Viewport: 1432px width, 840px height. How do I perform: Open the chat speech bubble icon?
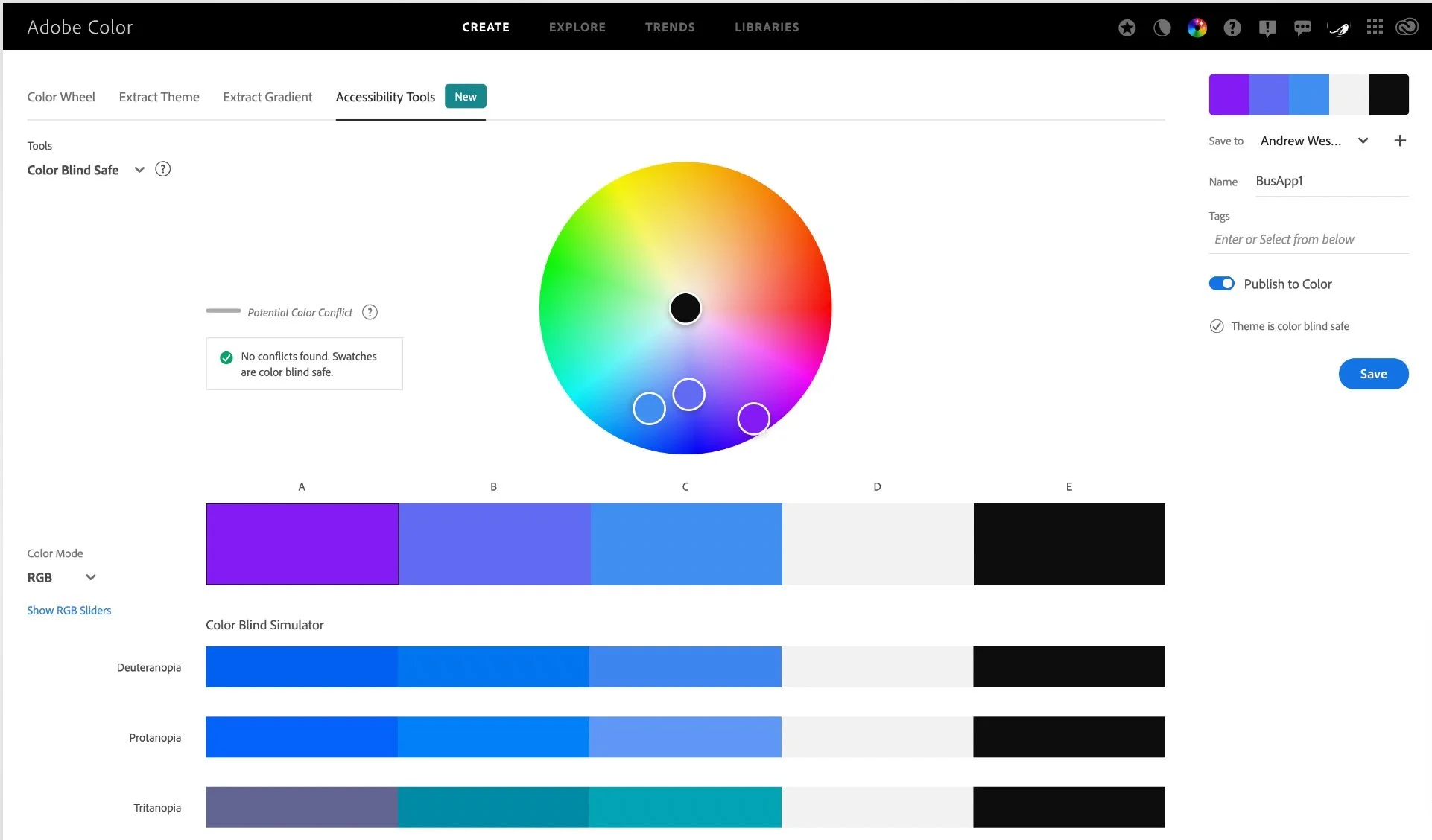(1302, 28)
